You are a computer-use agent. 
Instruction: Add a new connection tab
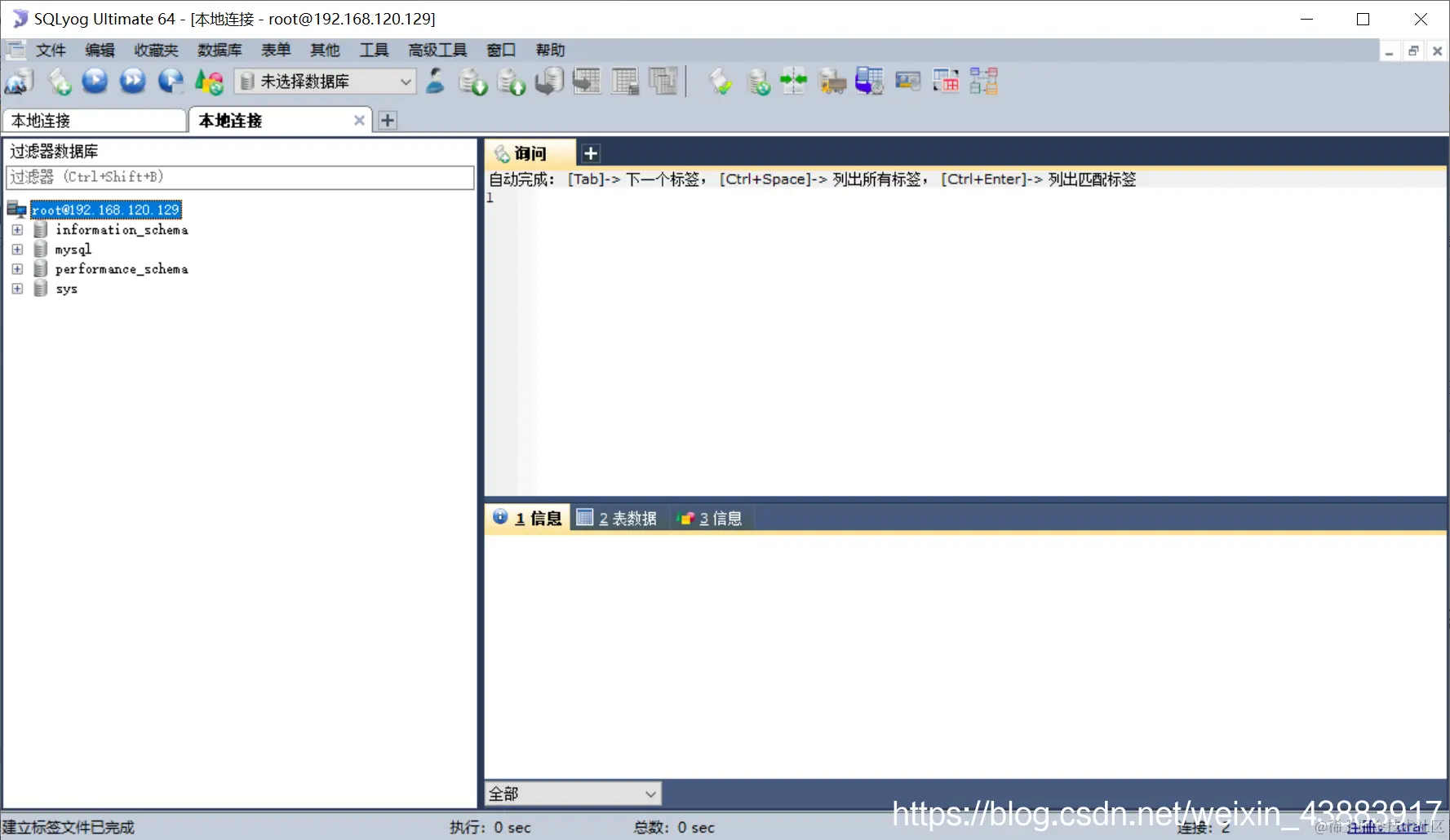pyautogui.click(x=388, y=121)
